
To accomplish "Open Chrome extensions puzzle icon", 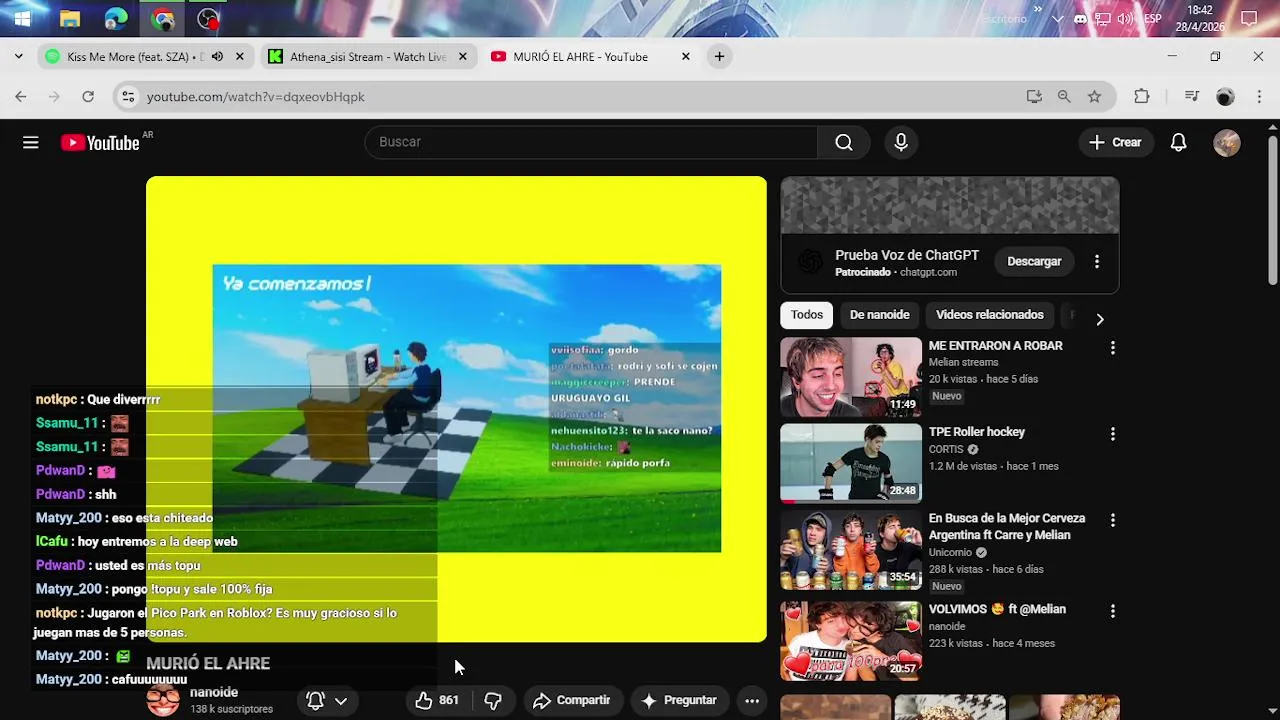I will [1142, 97].
